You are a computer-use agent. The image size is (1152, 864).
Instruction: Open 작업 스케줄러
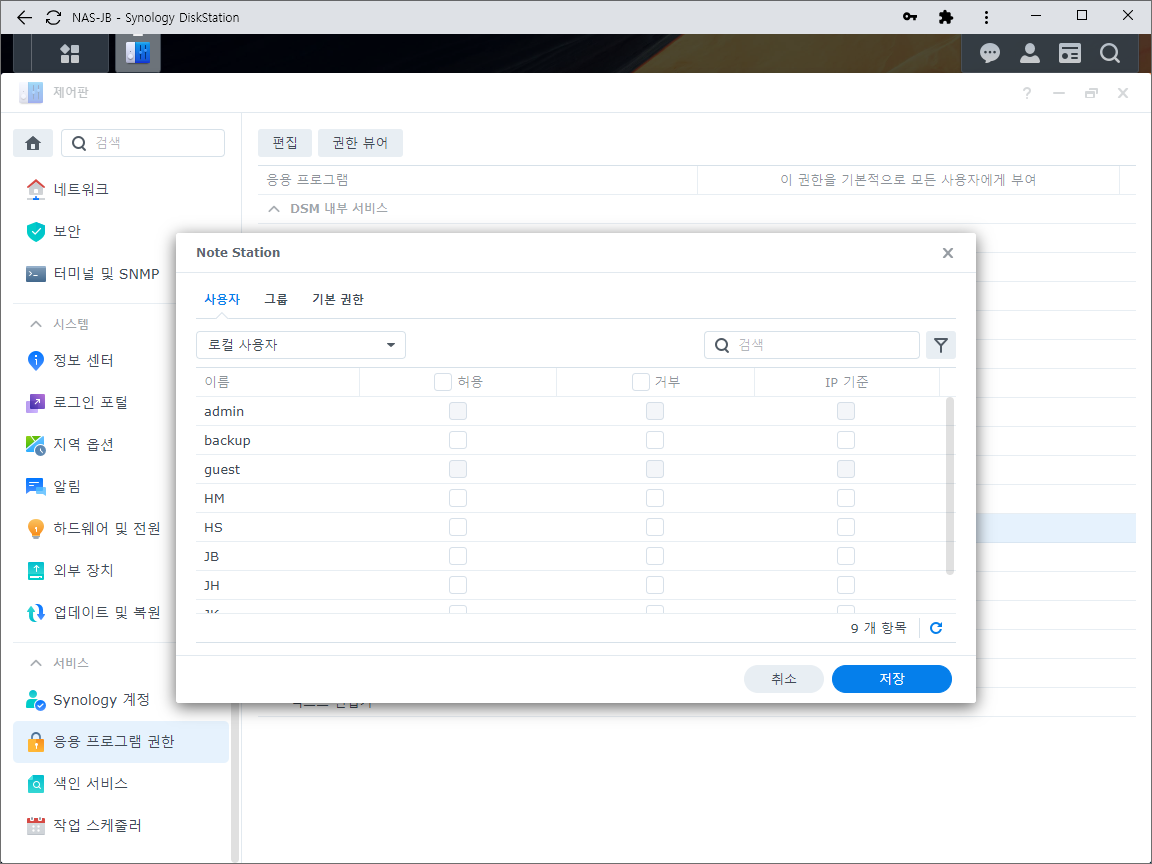[x=84, y=825]
